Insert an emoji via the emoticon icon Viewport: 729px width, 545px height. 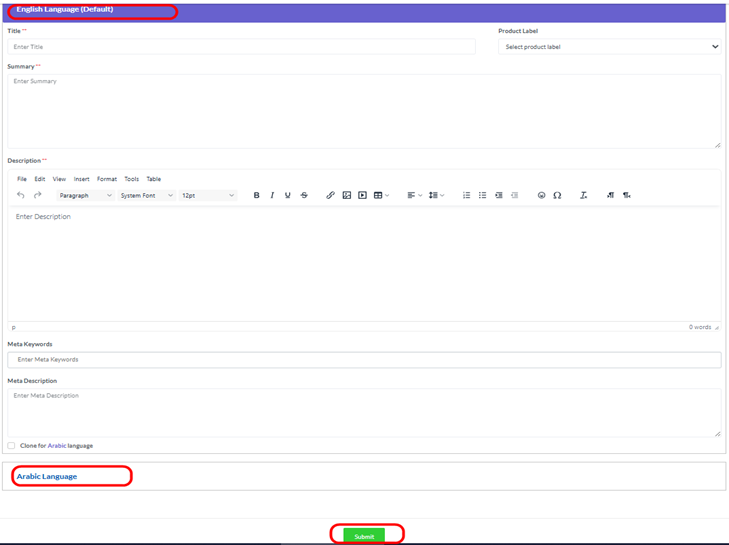pyautogui.click(x=541, y=196)
